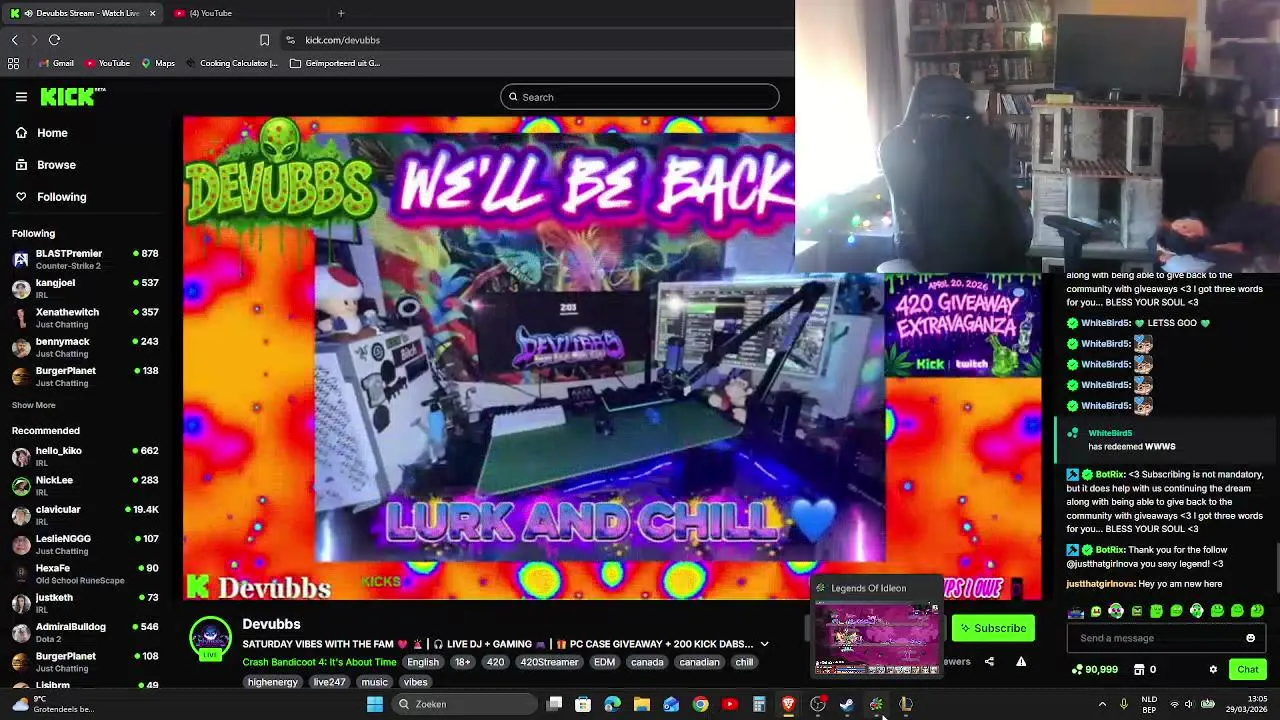This screenshot has height=720, width=1280.
Task: Open Maps bookmark
Action: tap(158, 63)
